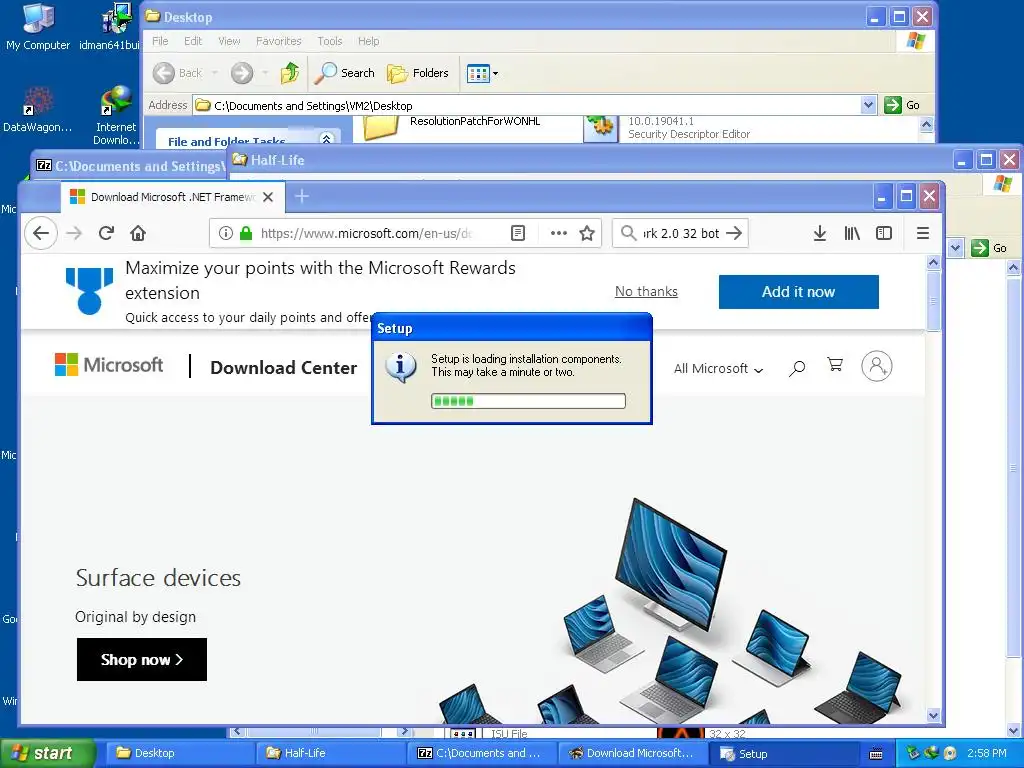Expand address dropdown in Half-Life window
The height and width of the screenshot is (768, 1024).
(x=955, y=248)
